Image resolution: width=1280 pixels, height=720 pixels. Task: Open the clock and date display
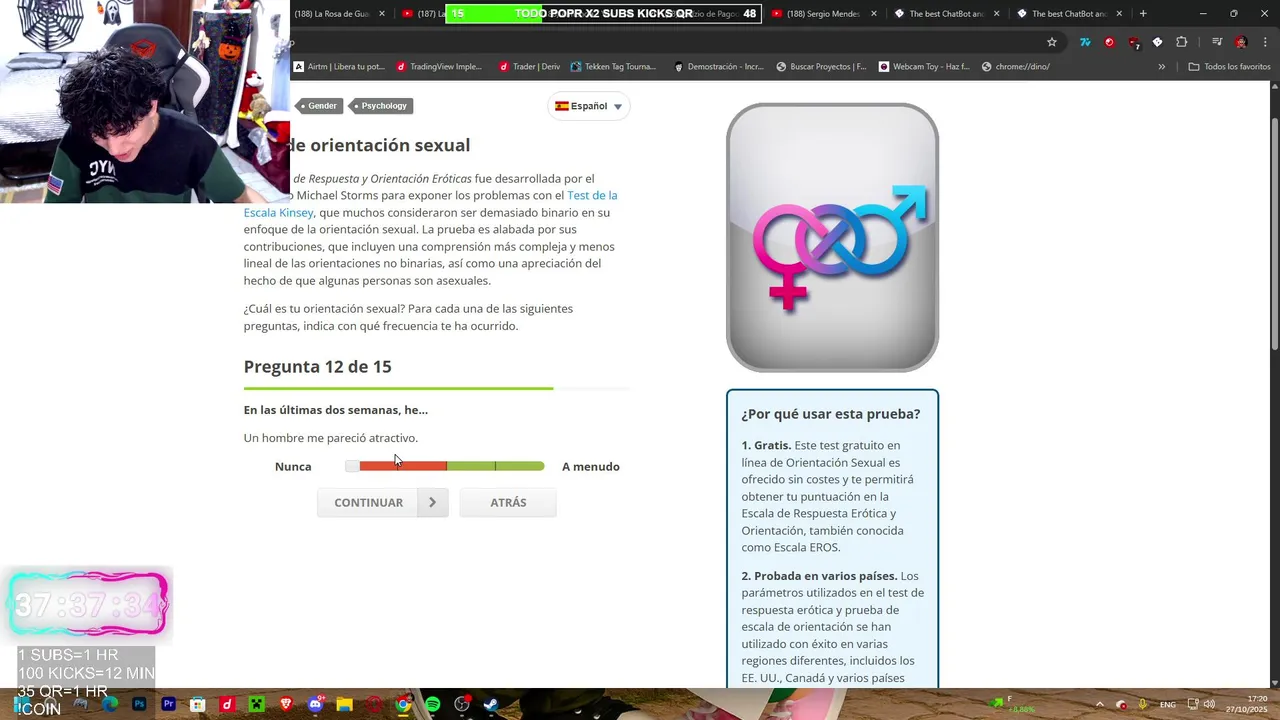click(1246, 704)
